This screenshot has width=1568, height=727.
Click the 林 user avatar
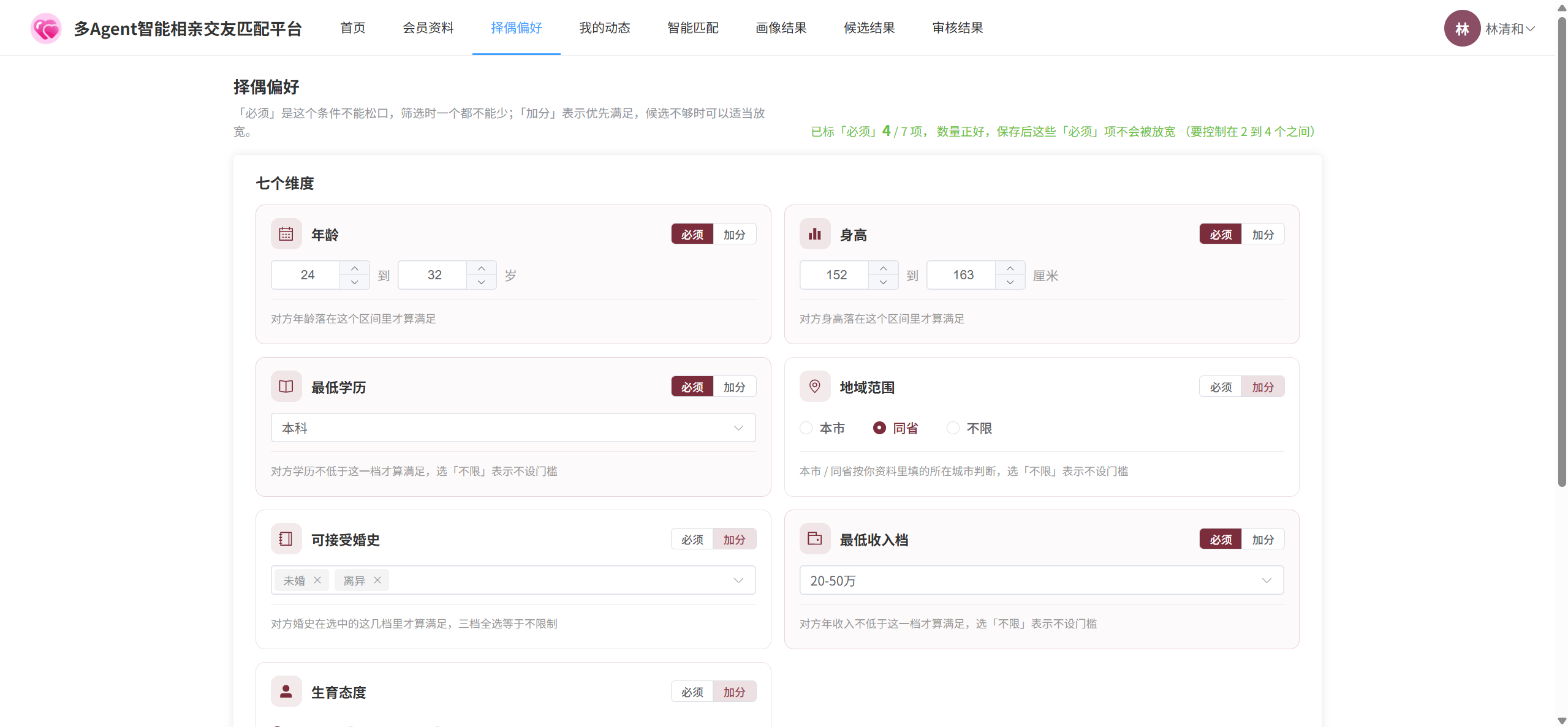[1462, 28]
